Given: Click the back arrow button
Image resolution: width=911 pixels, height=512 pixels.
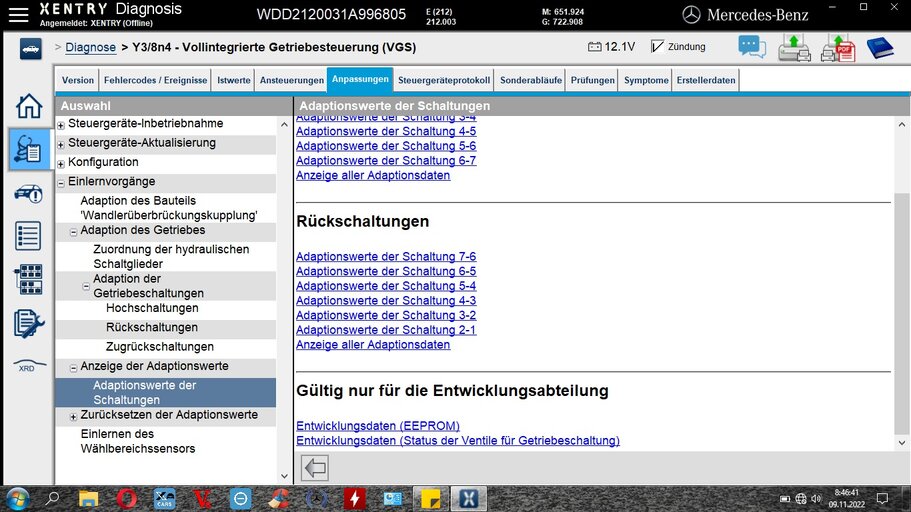Looking at the screenshot, I should 315,467.
